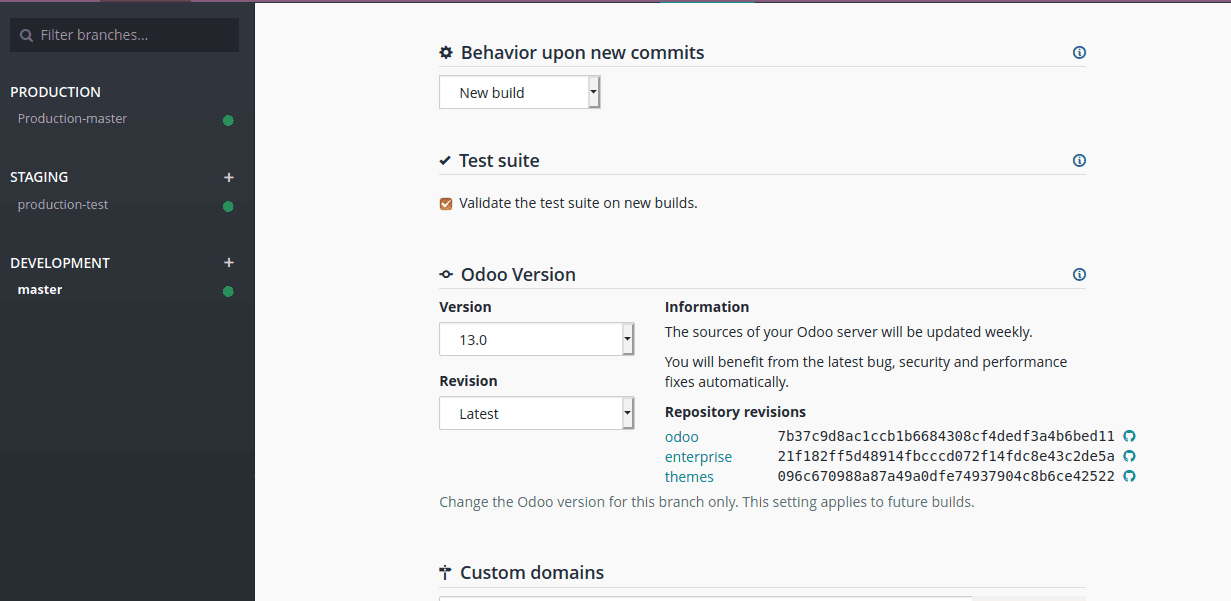Click GitHub icon beside themes revision hash
The image size is (1231, 601).
(1129, 476)
